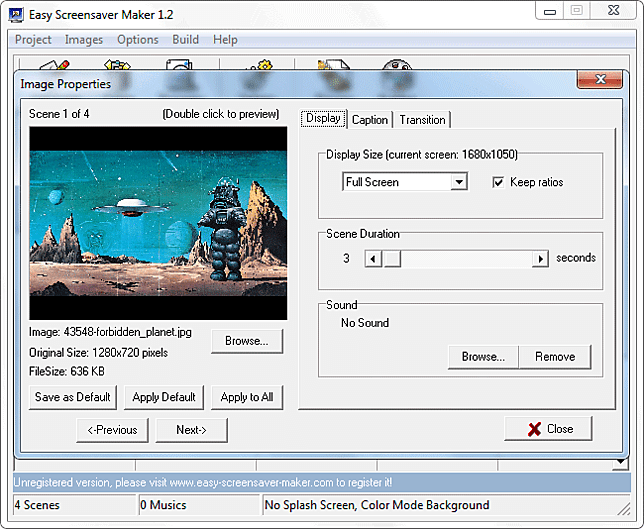This screenshot has width=644, height=529.
Task: Switch to the Display tab
Action: 324,118
